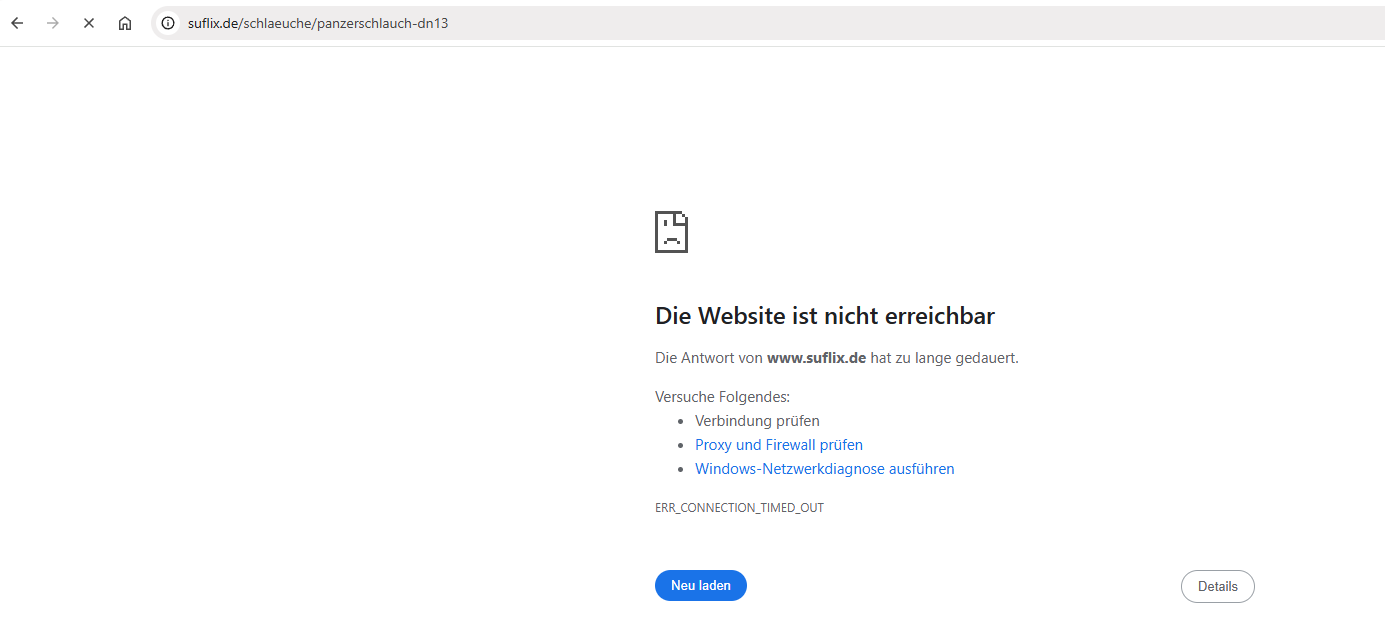
Task: Click the bold www.suflix.de hostname text
Action: [816, 358]
